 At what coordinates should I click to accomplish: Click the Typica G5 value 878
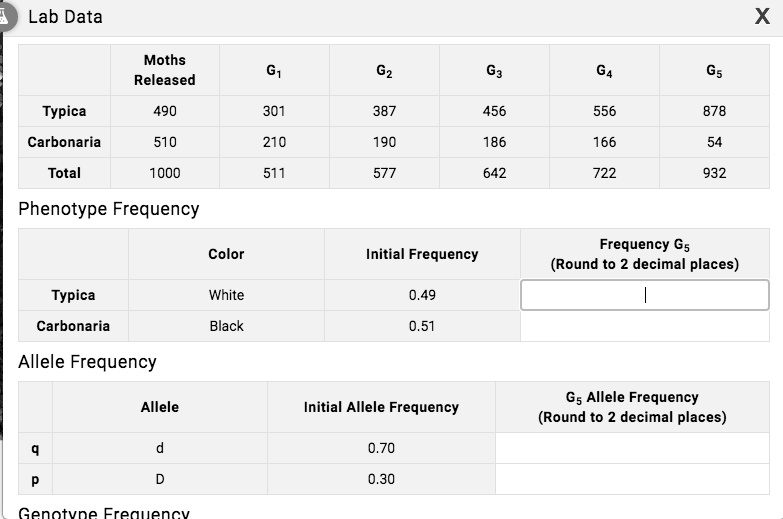pos(714,111)
